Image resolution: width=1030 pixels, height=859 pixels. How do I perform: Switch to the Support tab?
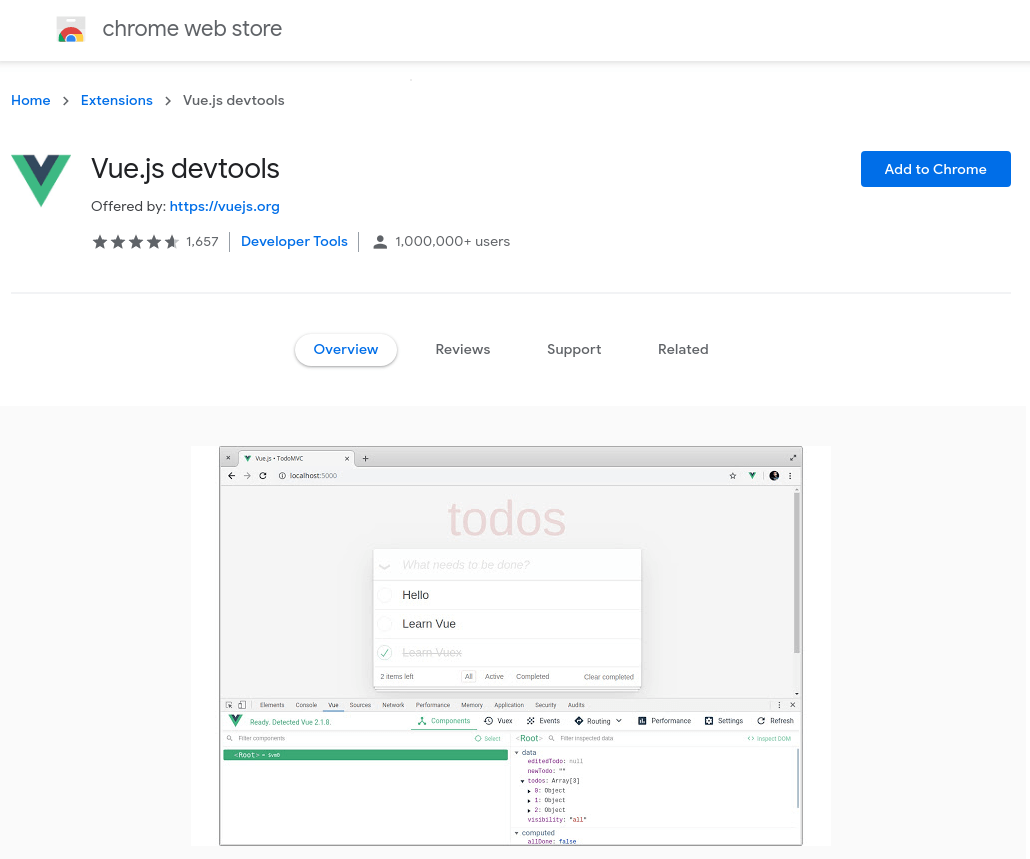click(x=574, y=349)
